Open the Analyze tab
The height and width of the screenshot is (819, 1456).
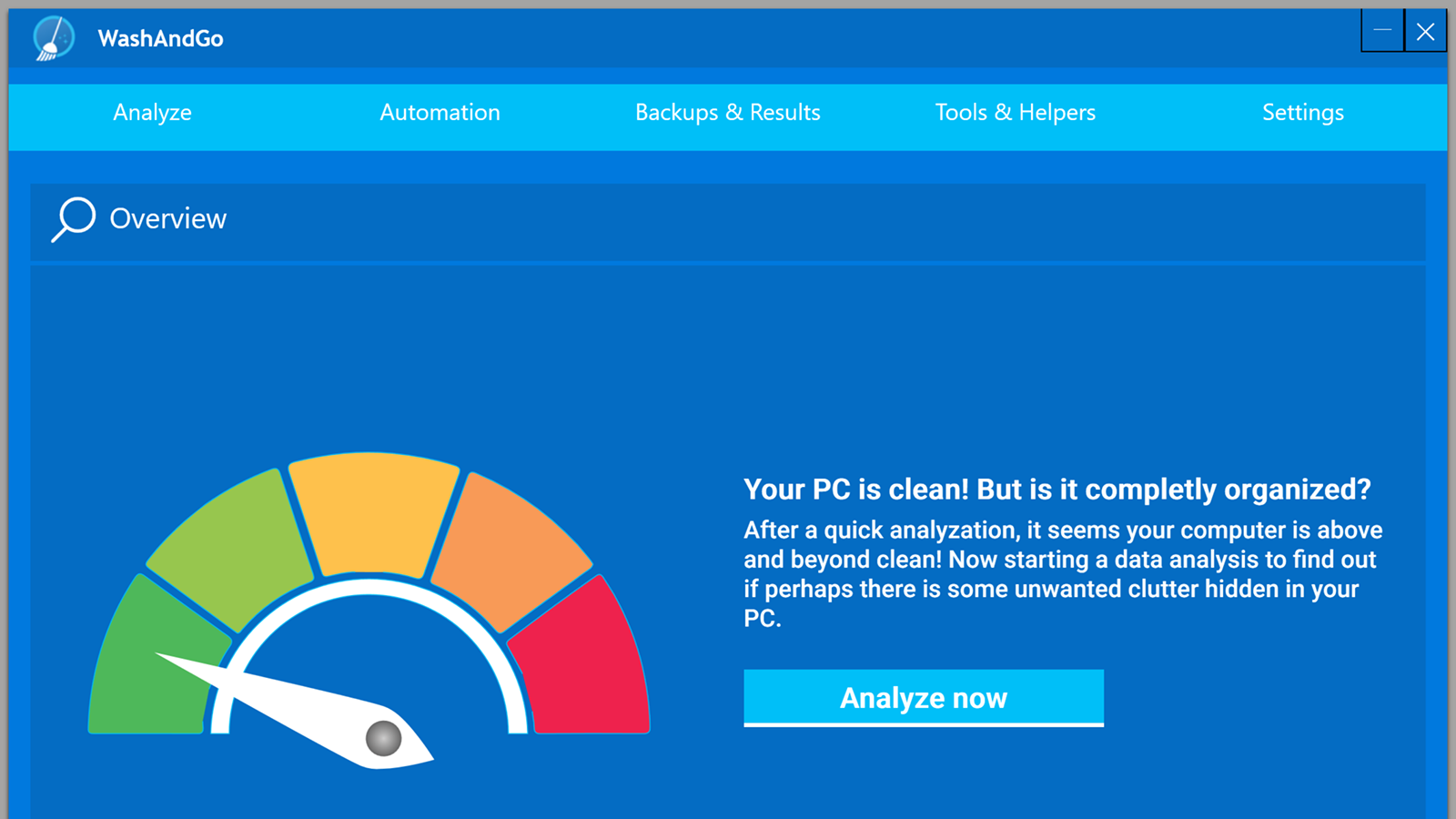click(151, 113)
